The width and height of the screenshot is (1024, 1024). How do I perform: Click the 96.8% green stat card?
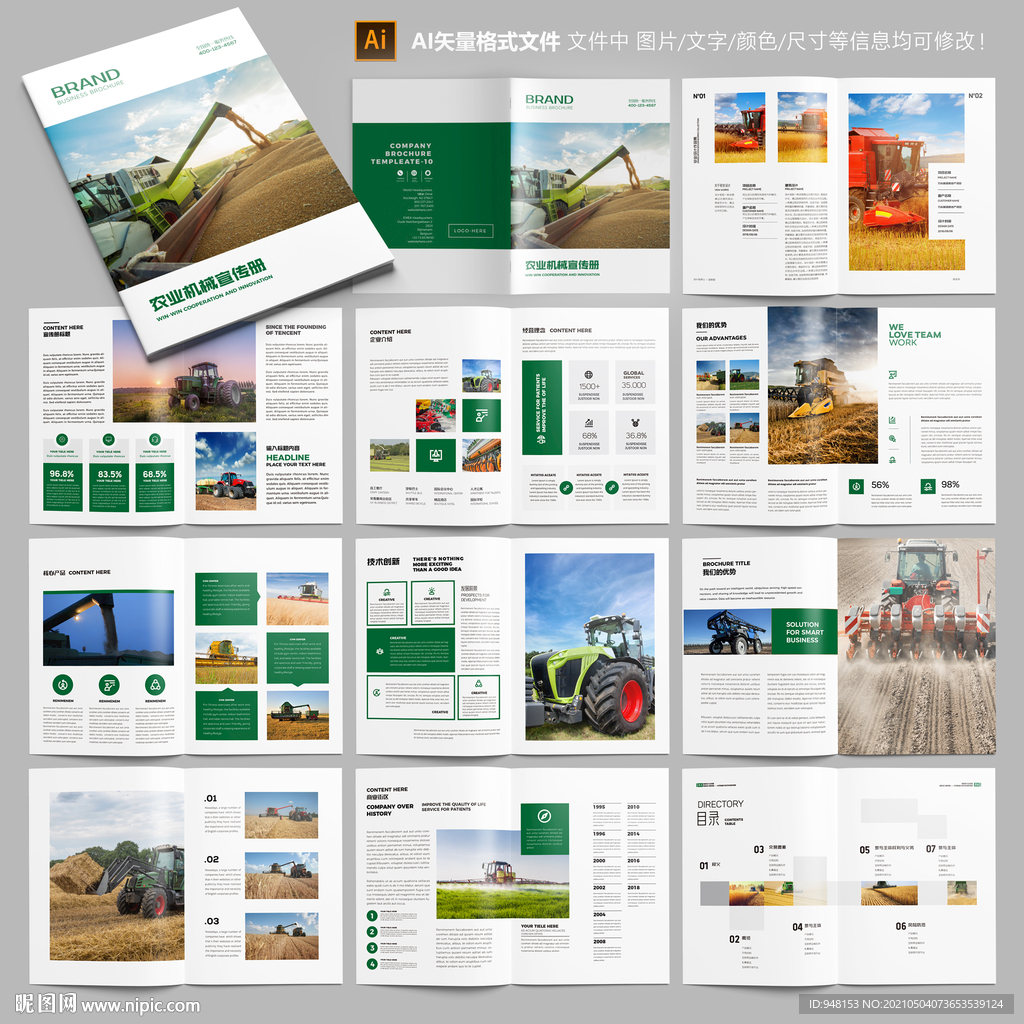tap(62, 487)
